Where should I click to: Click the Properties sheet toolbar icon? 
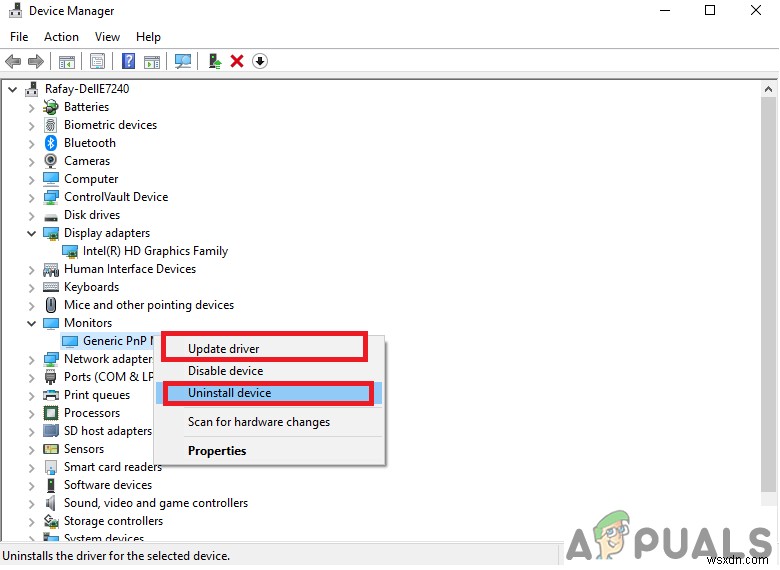[x=98, y=62]
